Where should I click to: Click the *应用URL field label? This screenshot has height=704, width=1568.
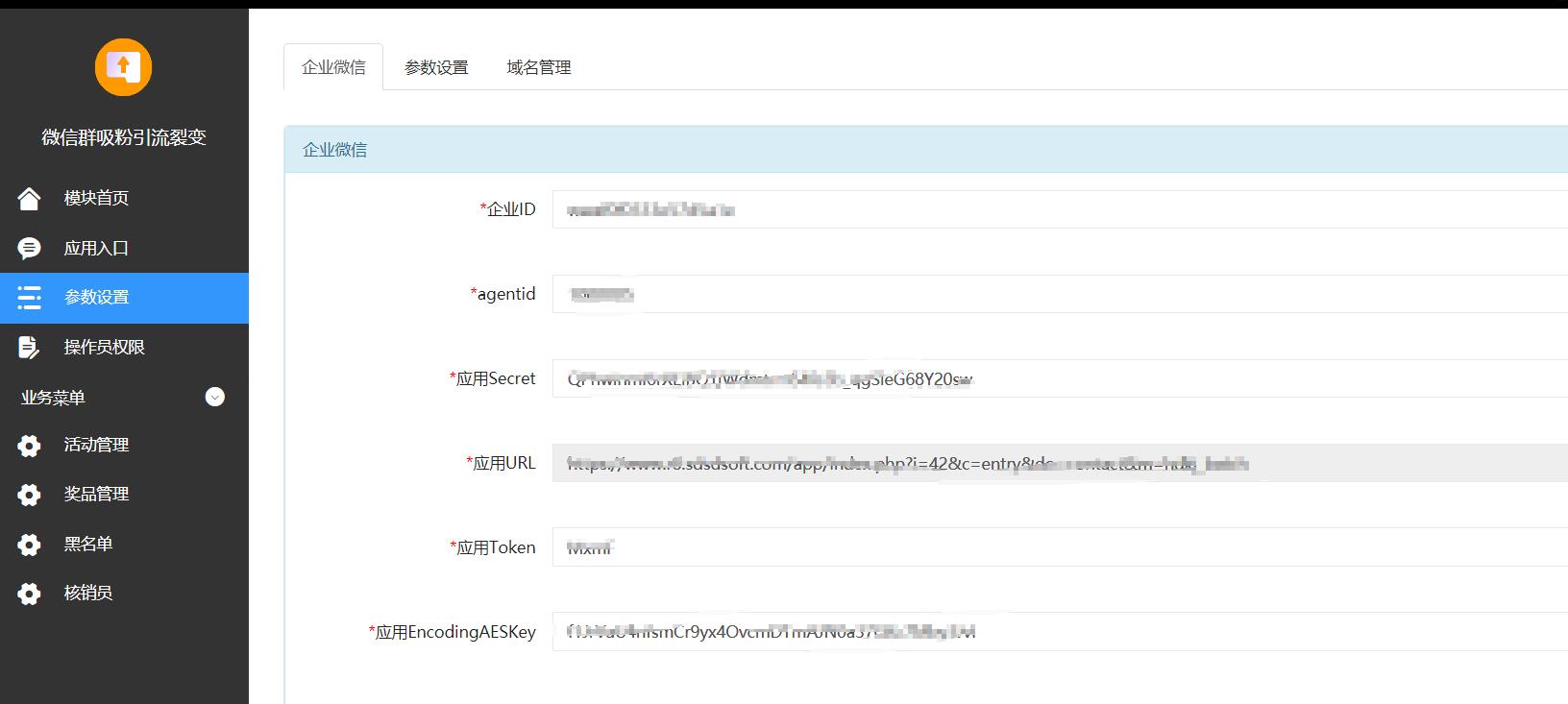pos(501,463)
